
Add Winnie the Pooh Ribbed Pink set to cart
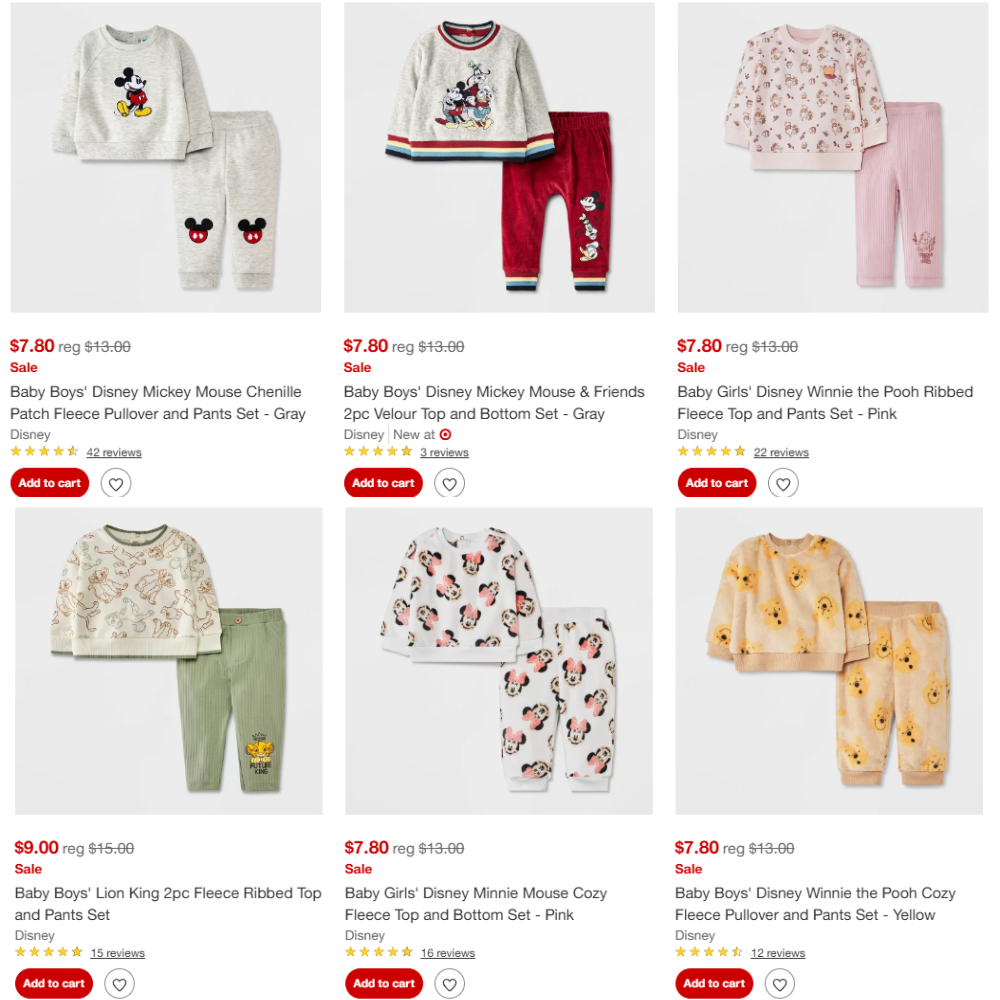tap(717, 483)
